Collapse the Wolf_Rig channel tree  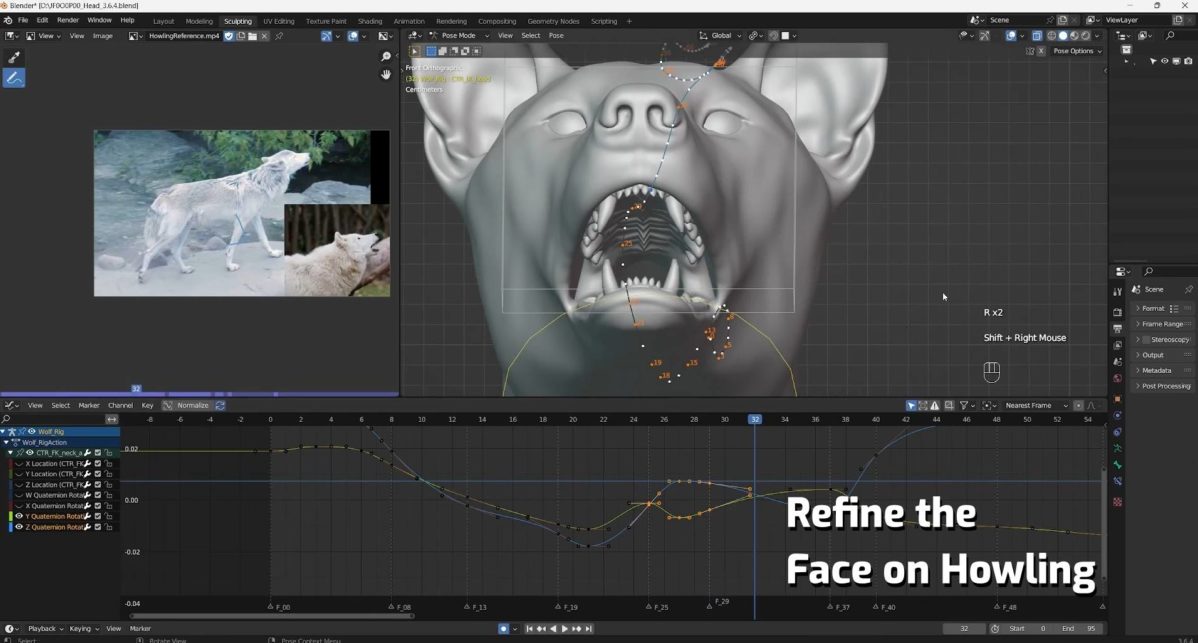[x=4, y=431]
